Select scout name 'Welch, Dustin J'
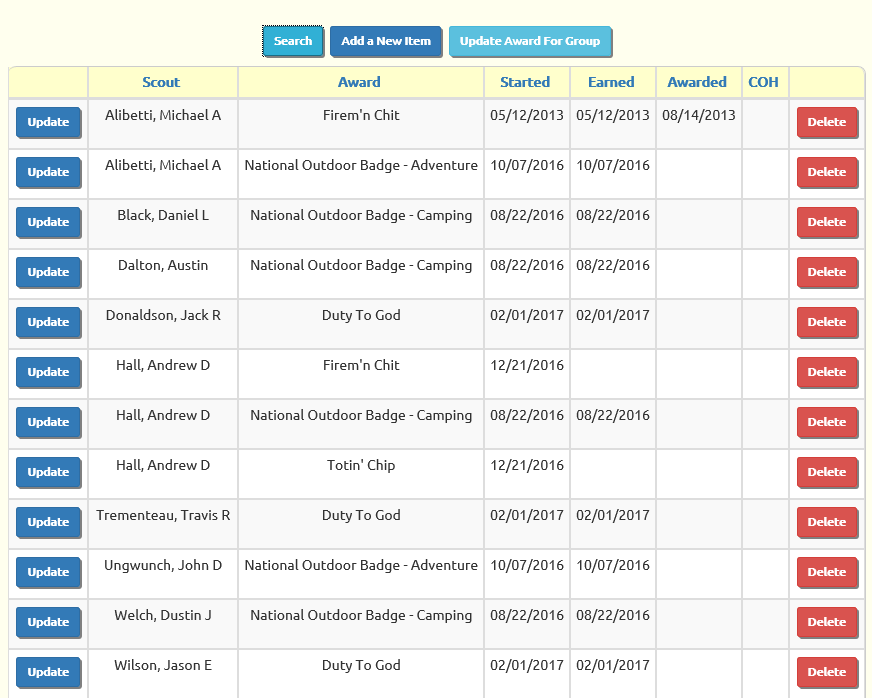This screenshot has width=872, height=698. coord(163,616)
